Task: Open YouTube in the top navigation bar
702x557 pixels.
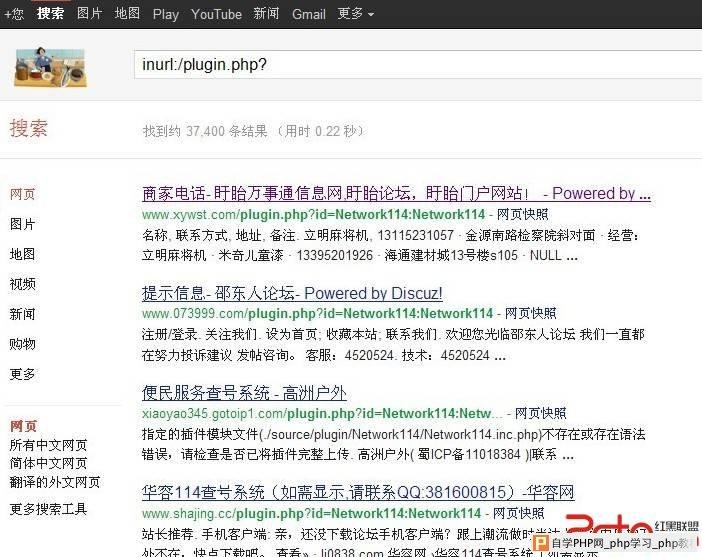Action: [x=216, y=14]
